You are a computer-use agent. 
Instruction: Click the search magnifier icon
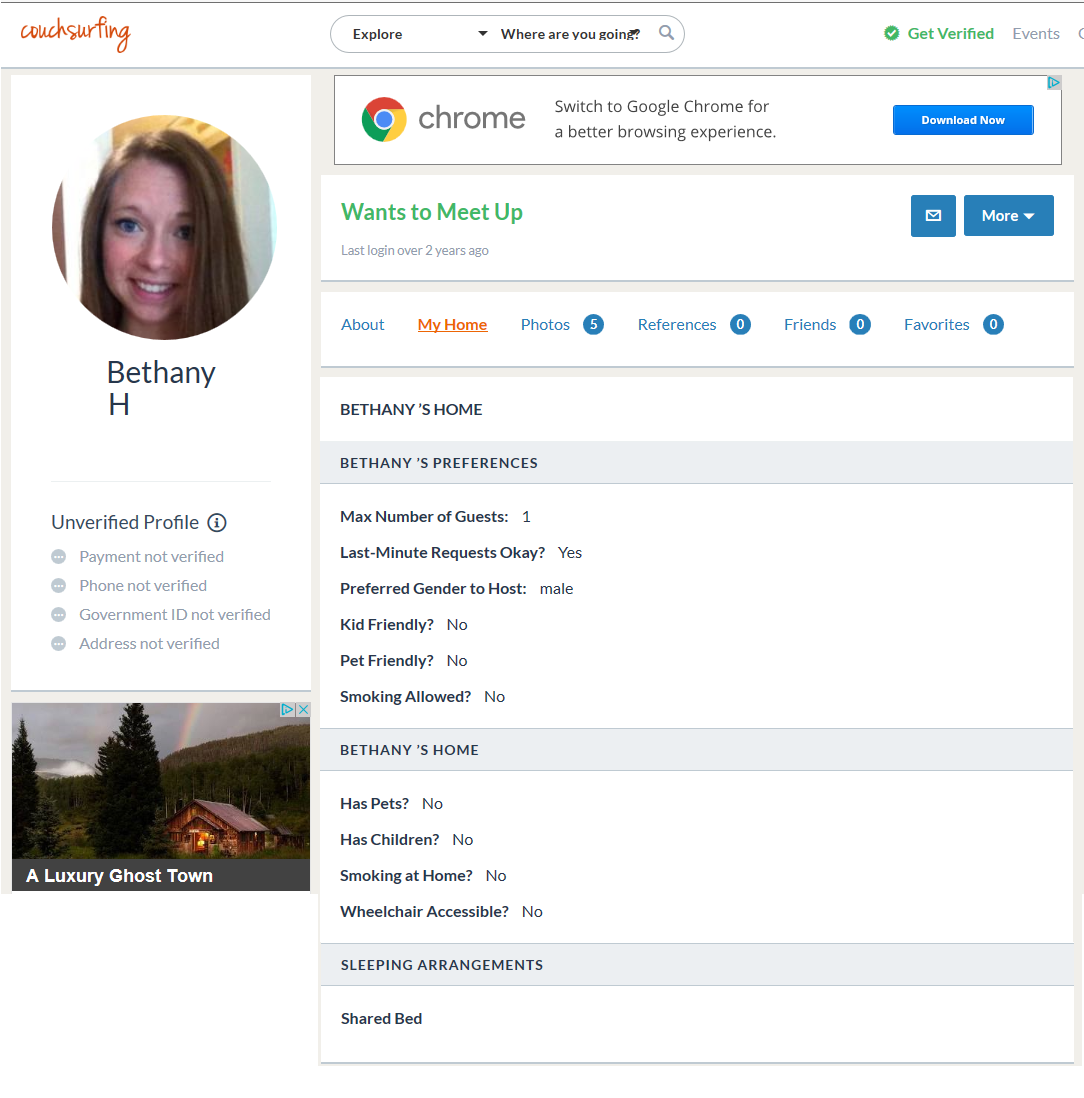[666, 33]
